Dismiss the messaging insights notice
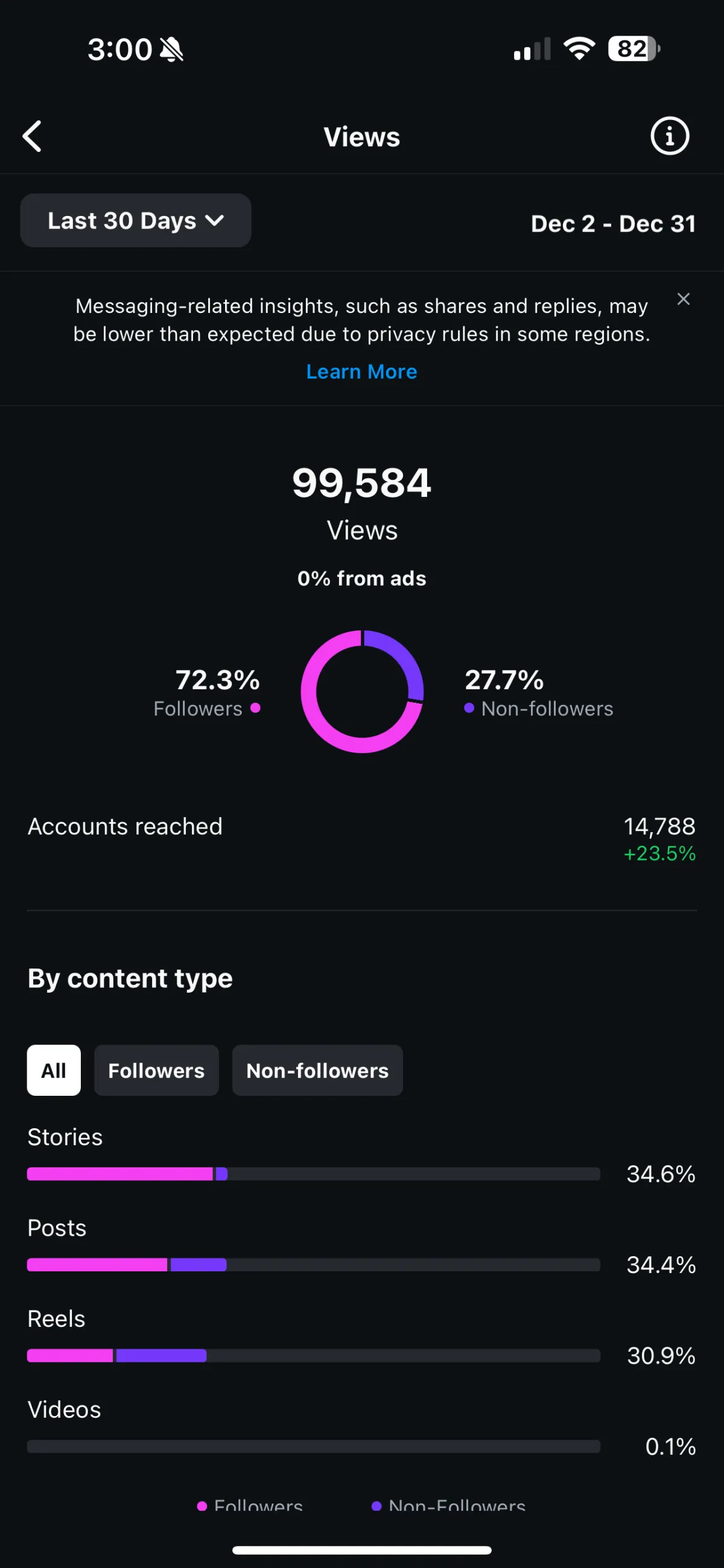 pyautogui.click(x=683, y=299)
